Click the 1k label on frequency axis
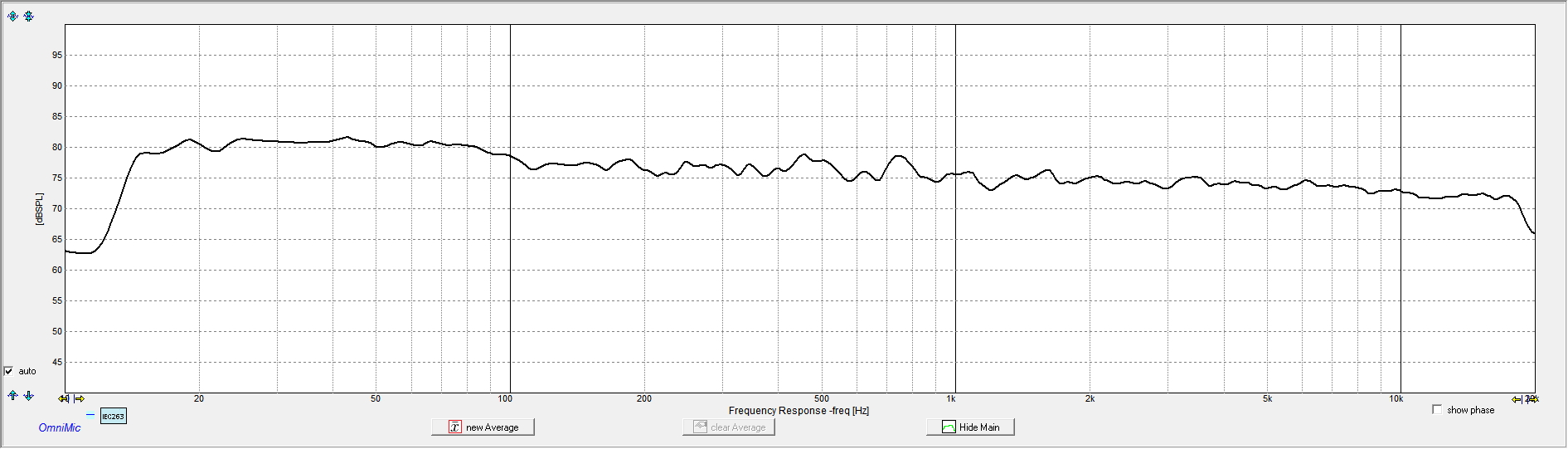This screenshot has width=1568, height=449. pyautogui.click(x=951, y=399)
